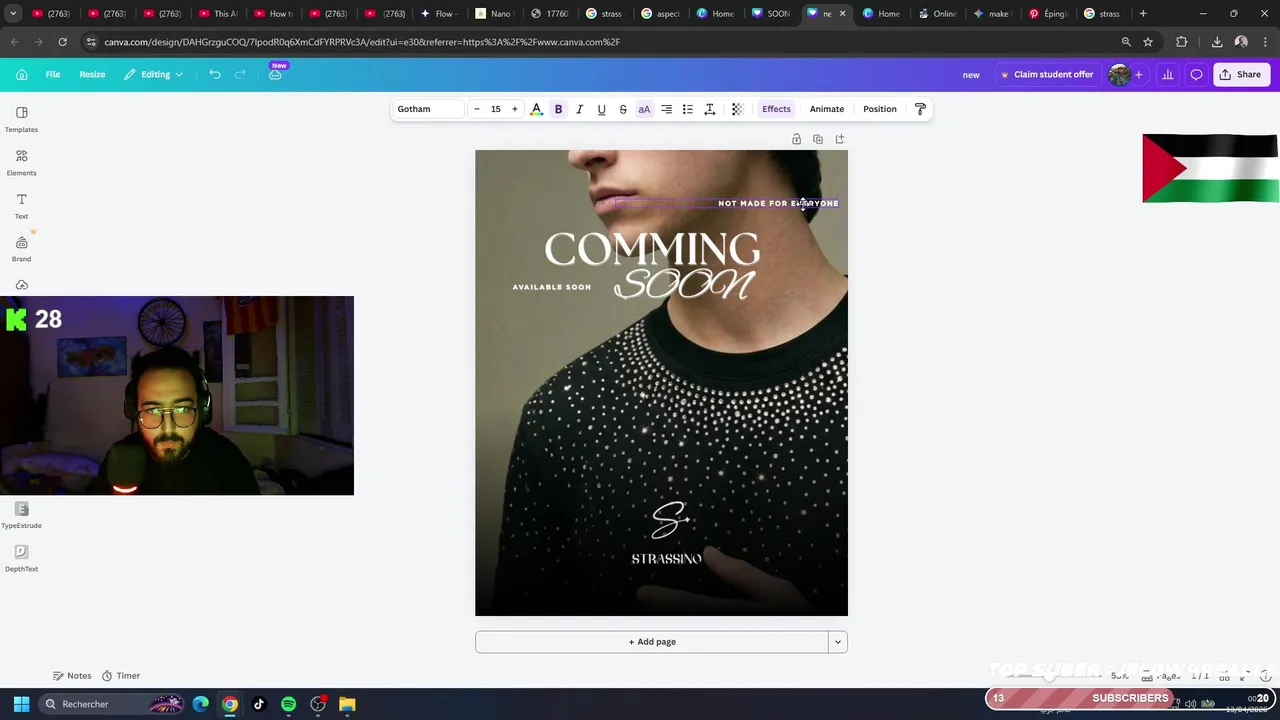Screen dimensions: 1280x720
Task: Click the cloud icon with the New badge
Action: [x=275, y=74]
